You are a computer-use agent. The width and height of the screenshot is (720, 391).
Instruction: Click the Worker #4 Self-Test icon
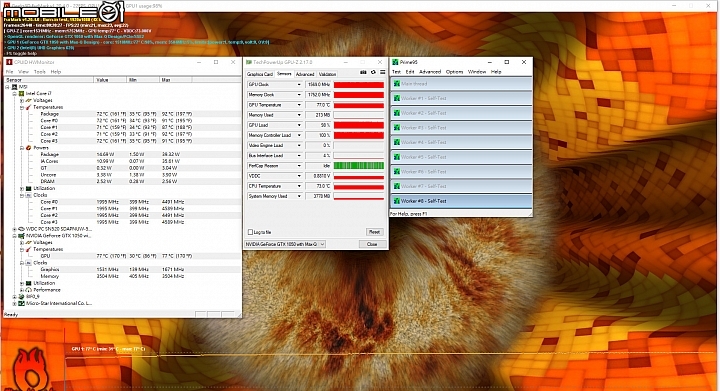397,142
